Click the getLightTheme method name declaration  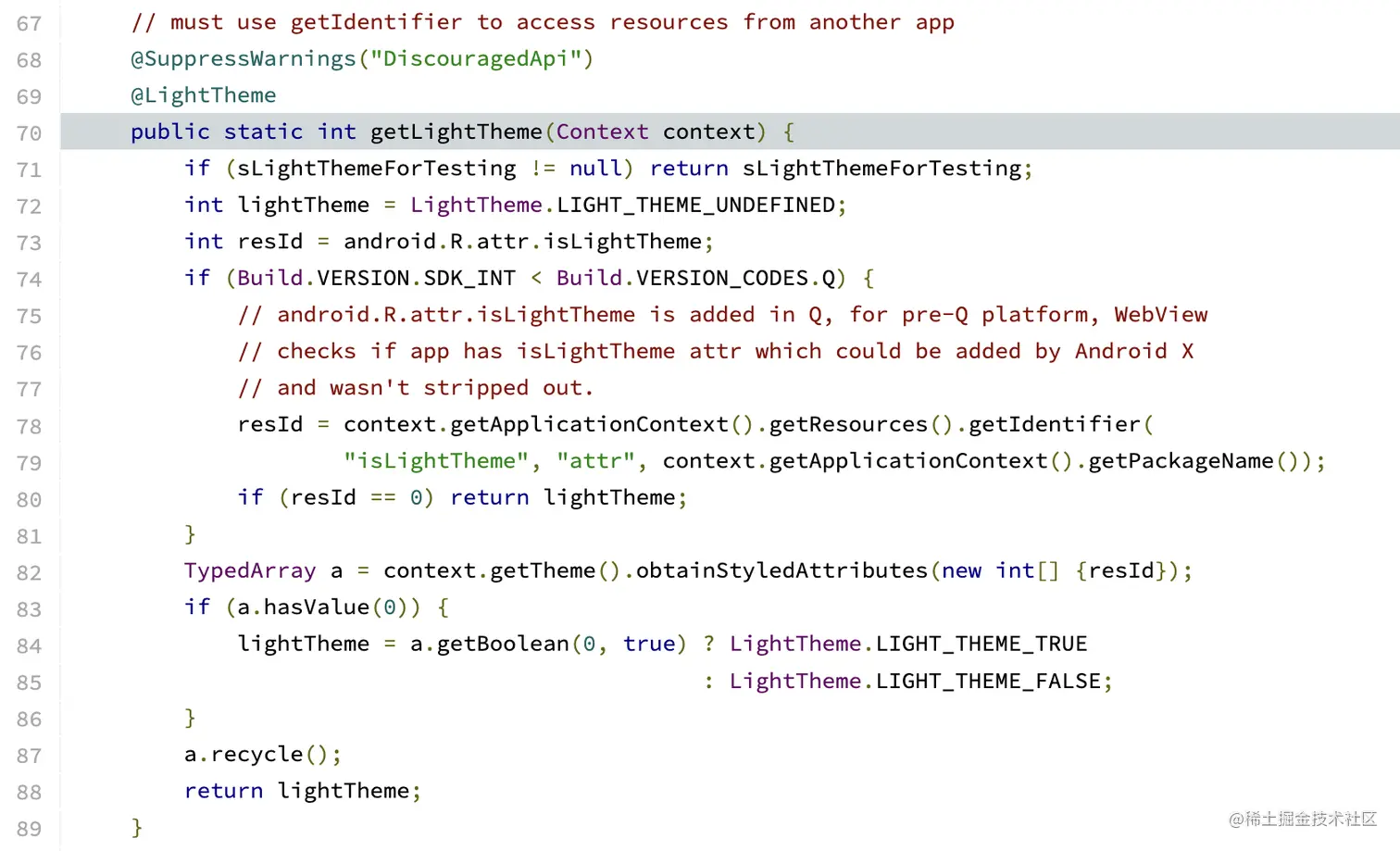pos(456,131)
